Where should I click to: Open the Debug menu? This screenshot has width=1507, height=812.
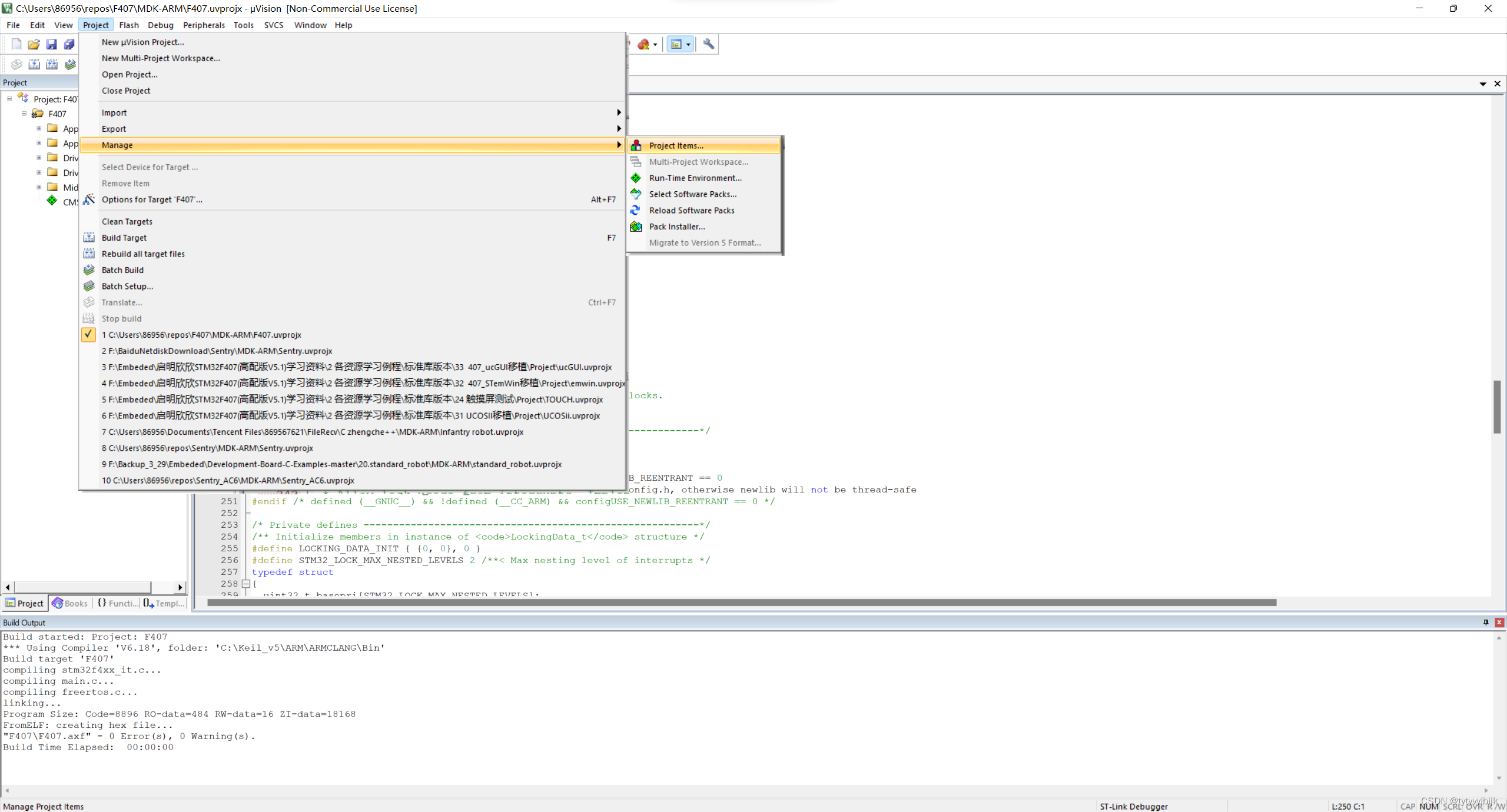[x=161, y=25]
